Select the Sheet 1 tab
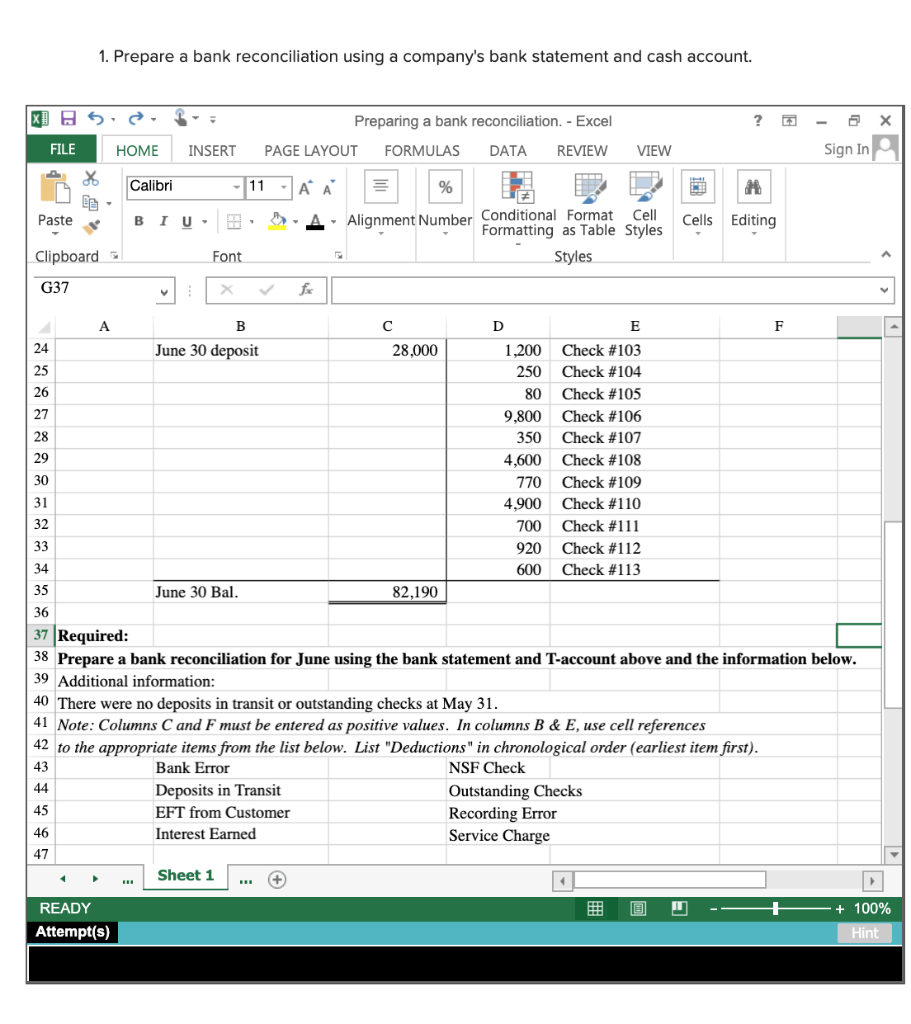911x1024 pixels. point(185,875)
